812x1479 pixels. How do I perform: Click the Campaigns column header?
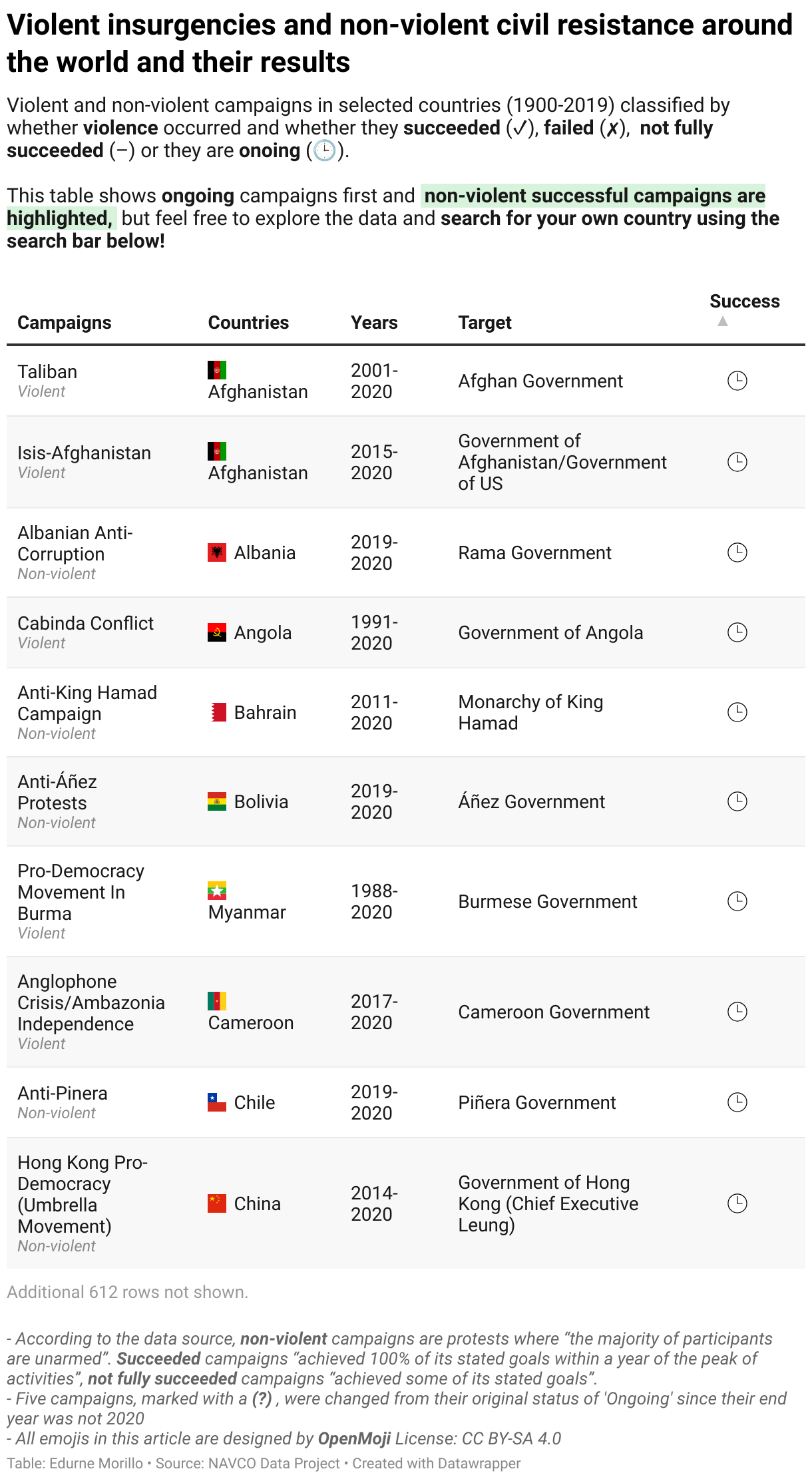click(65, 323)
